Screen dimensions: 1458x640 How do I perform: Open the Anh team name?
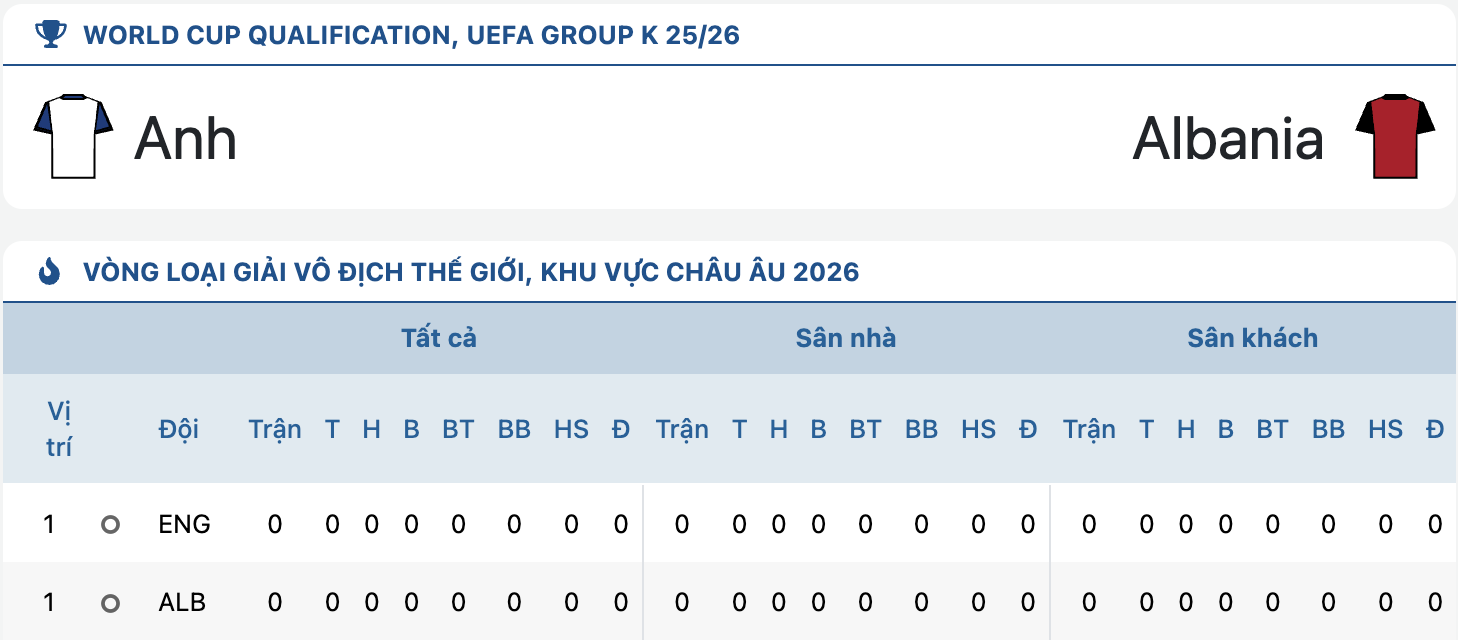coord(186,138)
